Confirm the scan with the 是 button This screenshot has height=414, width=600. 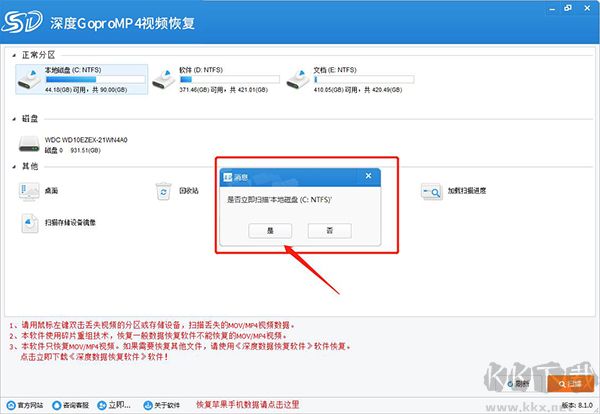pyautogui.click(x=270, y=231)
